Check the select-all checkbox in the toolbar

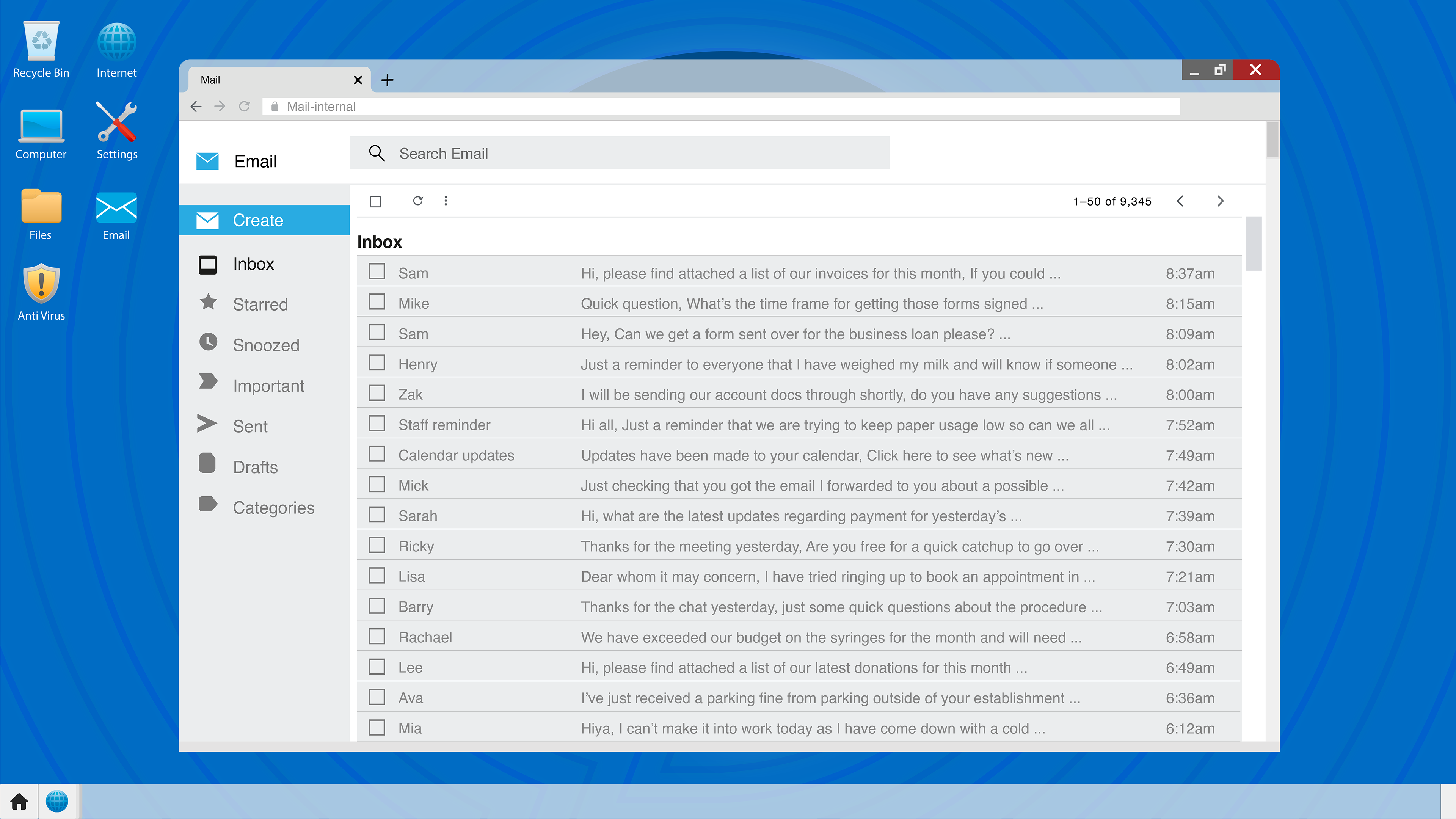(x=375, y=201)
